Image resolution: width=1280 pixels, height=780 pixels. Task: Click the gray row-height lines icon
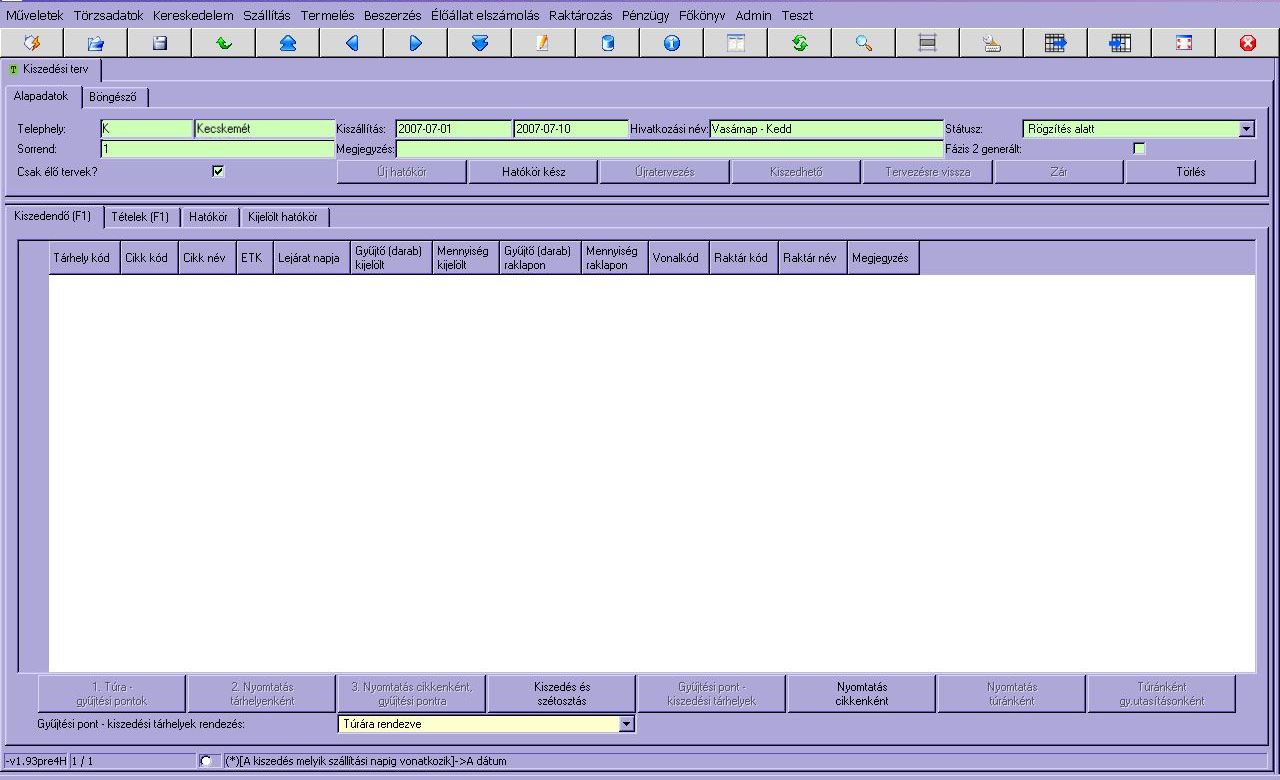point(928,43)
